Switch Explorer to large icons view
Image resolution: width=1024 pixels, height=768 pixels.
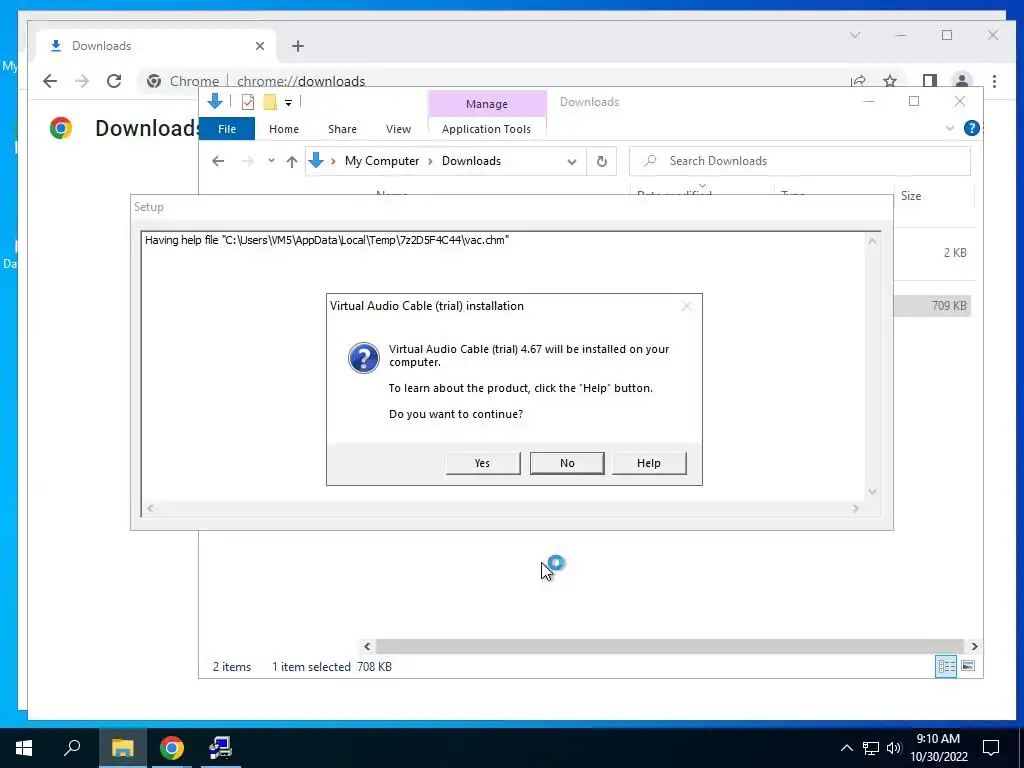pyautogui.click(x=968, y=666)
